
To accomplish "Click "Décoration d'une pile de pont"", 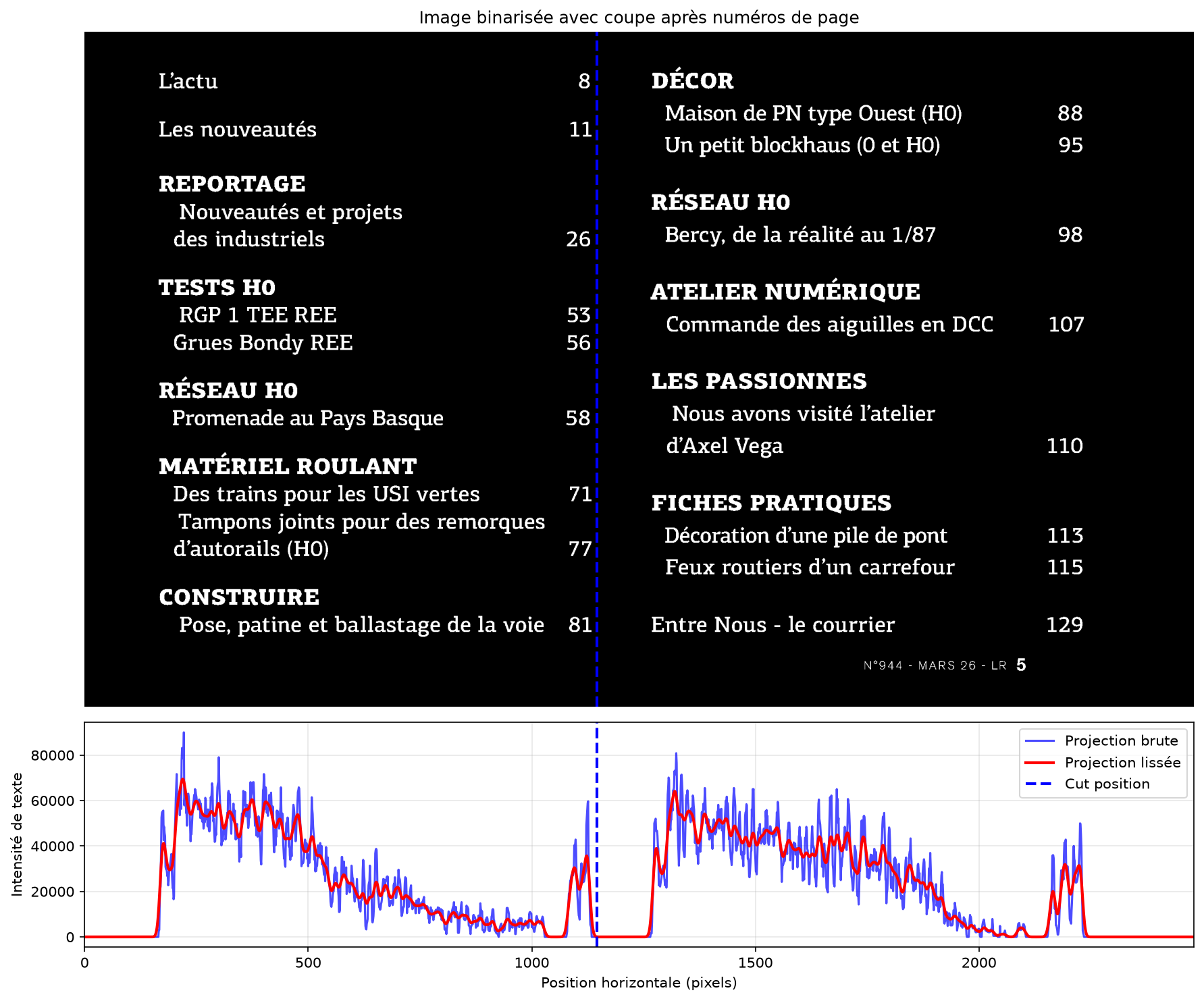I will click(x=806, y=536).
